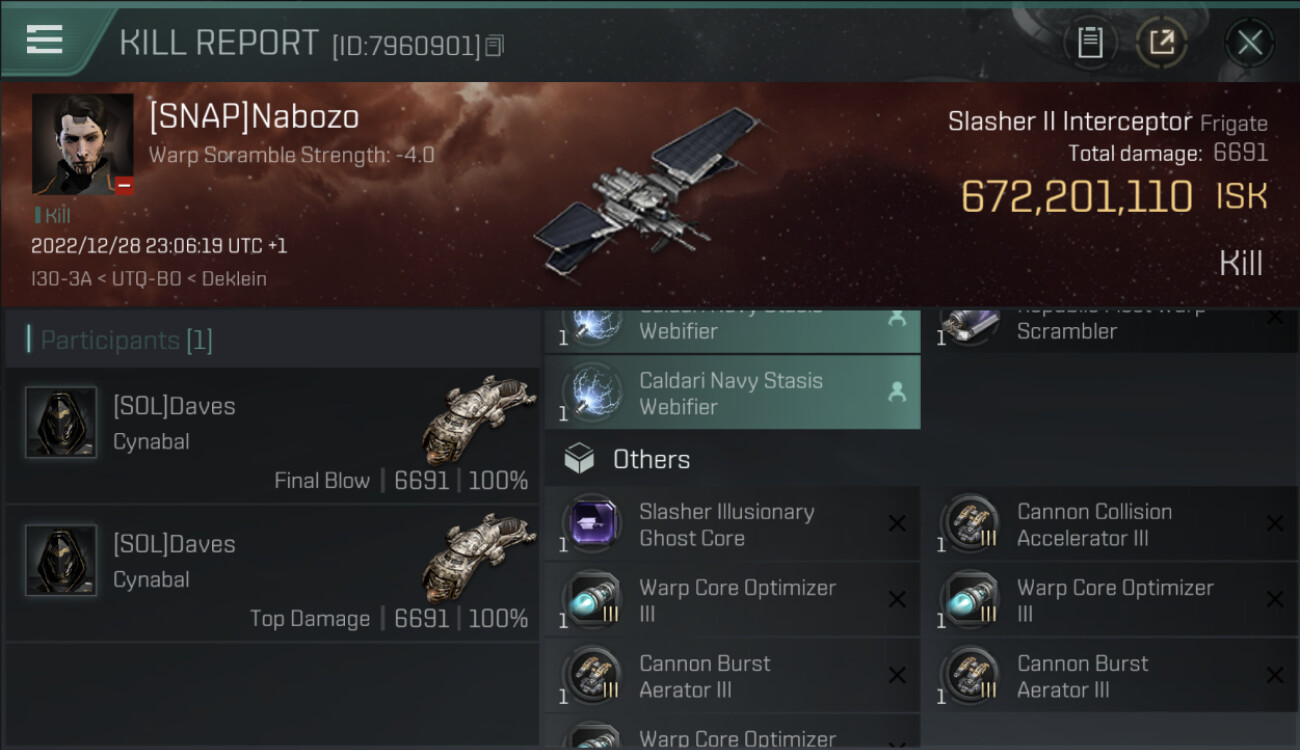
Task: Click the Caldari Navy Stasis Webifier icon
Action: 593,393
